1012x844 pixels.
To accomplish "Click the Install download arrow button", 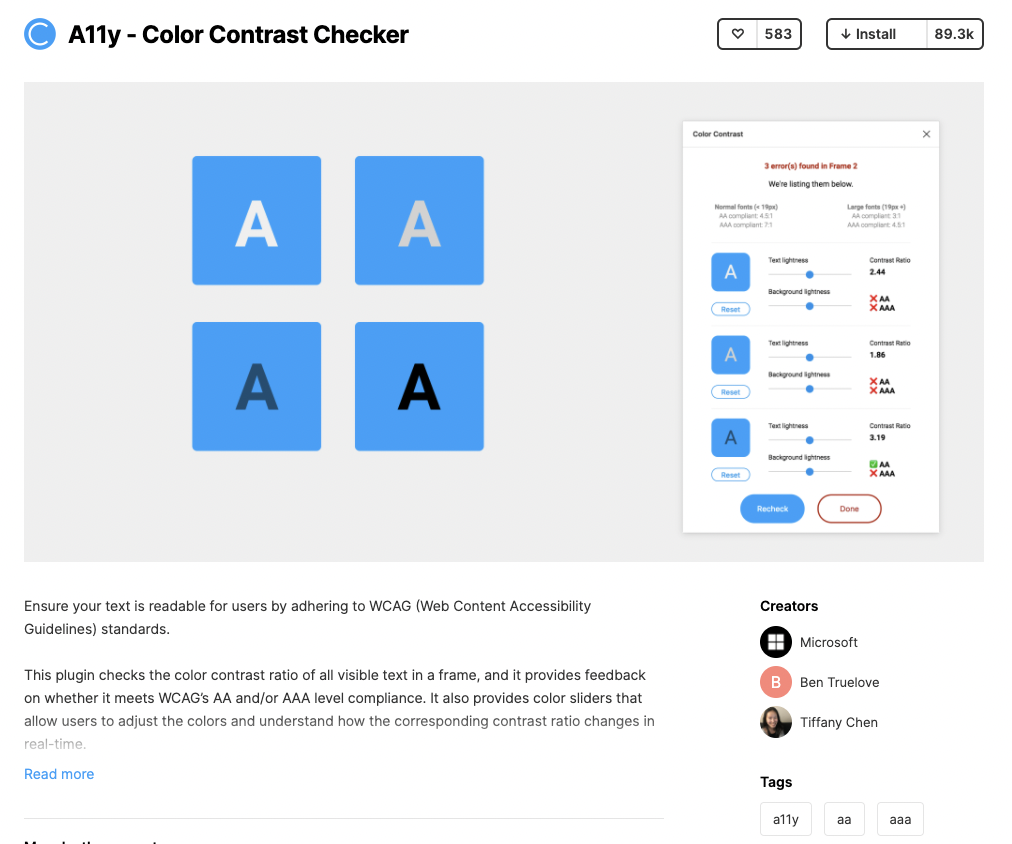I will click(x=868, y=34).
